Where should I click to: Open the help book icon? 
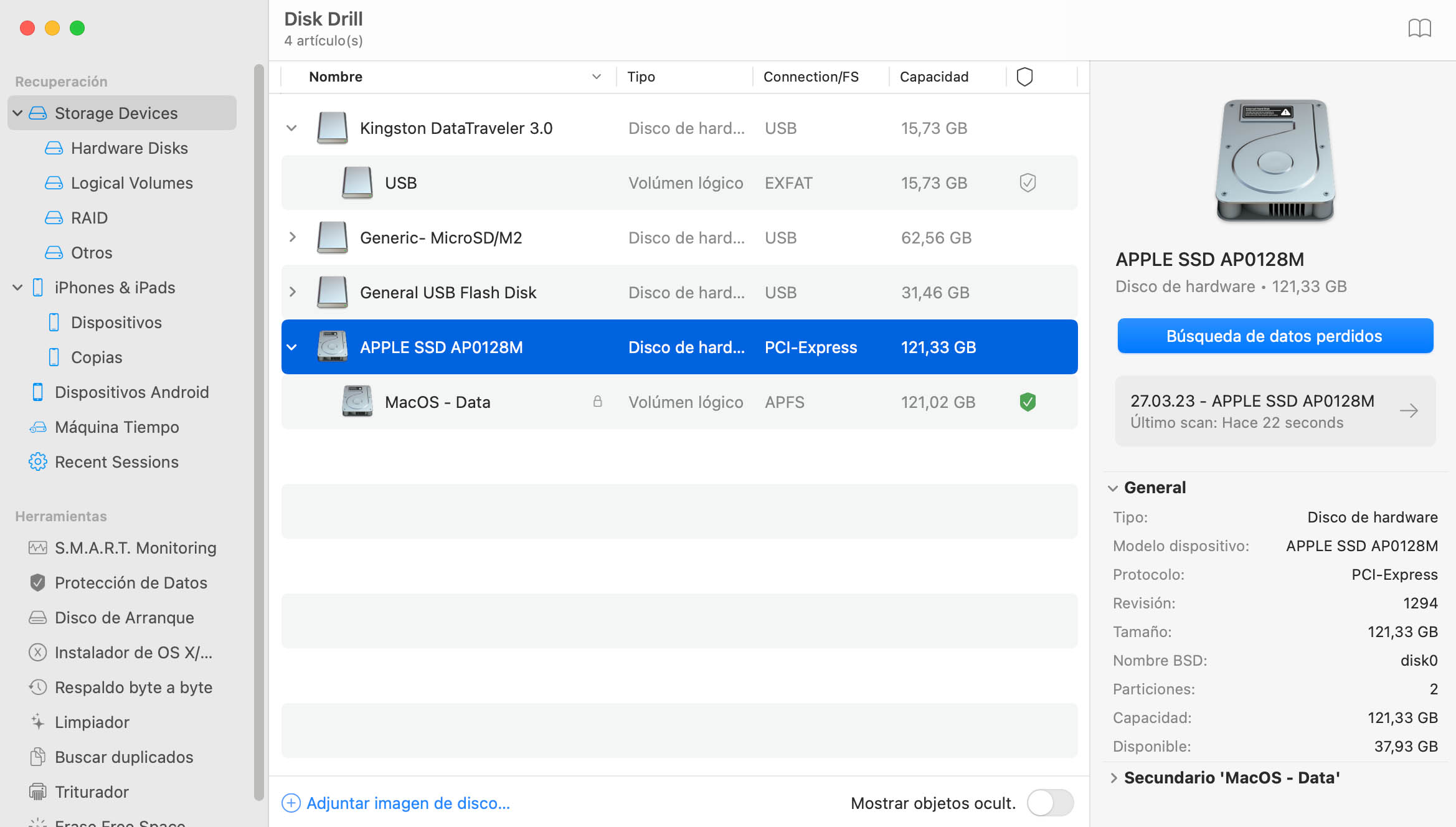1419,28
